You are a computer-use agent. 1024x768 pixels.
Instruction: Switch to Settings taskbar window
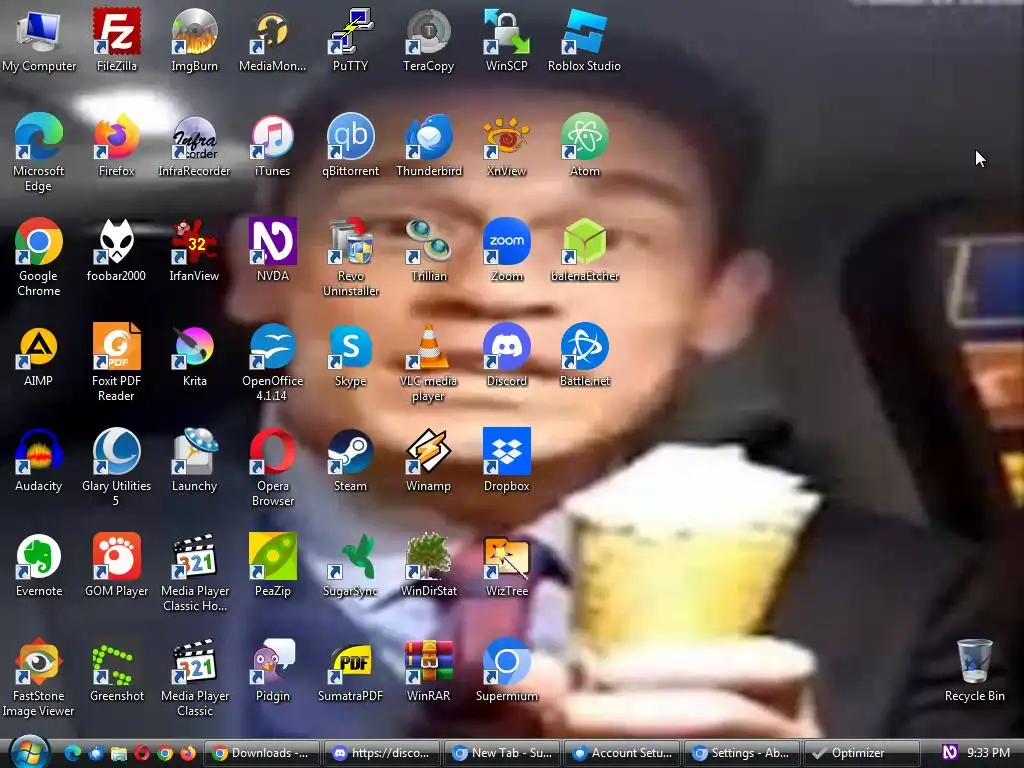click(x=743, y=753)
